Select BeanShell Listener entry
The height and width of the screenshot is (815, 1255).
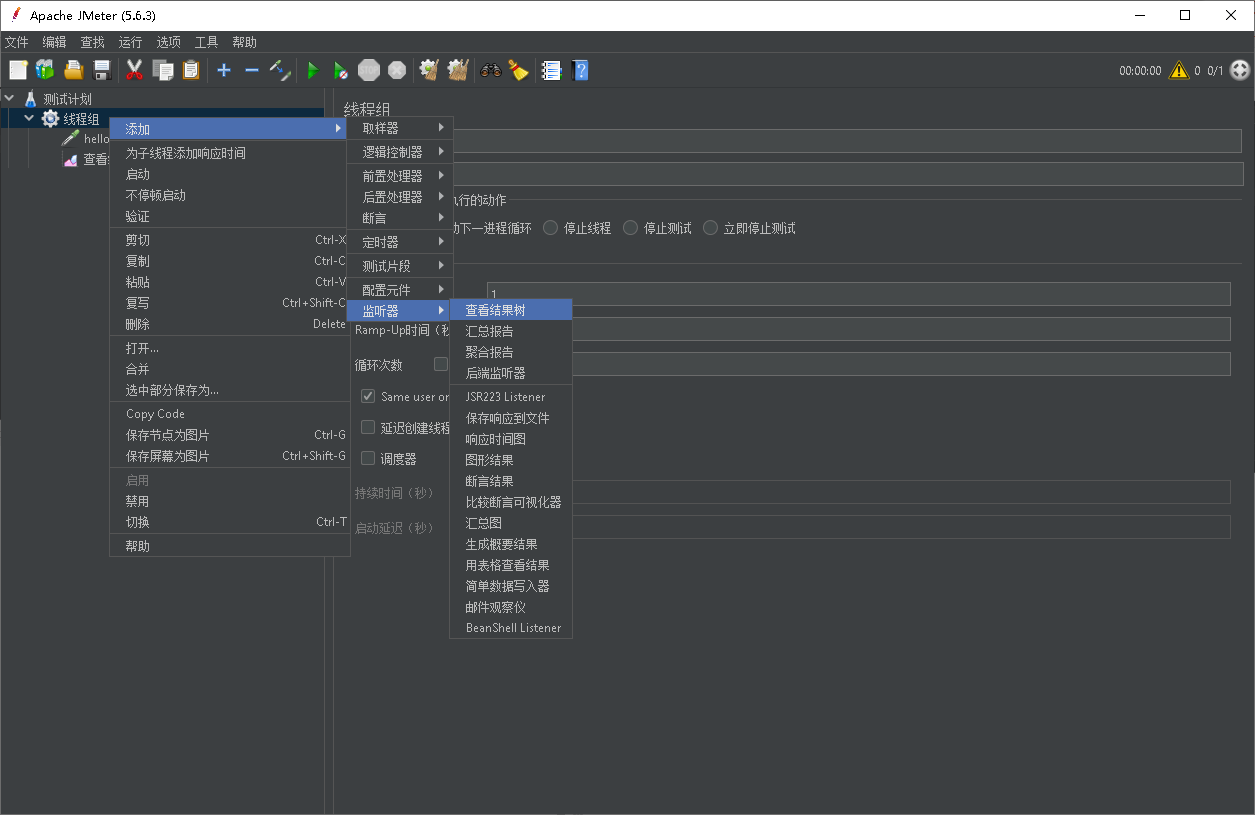tap(511, 628)
